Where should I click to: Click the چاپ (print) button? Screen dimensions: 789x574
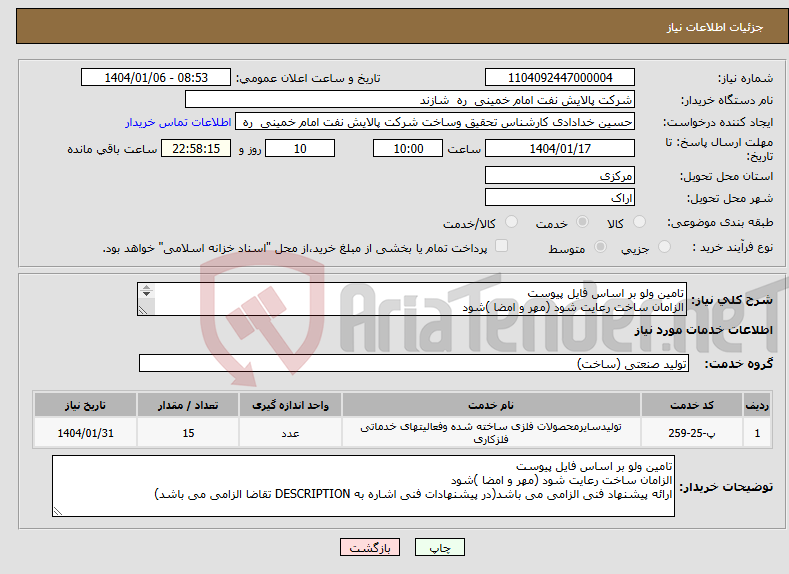(439, 547)
